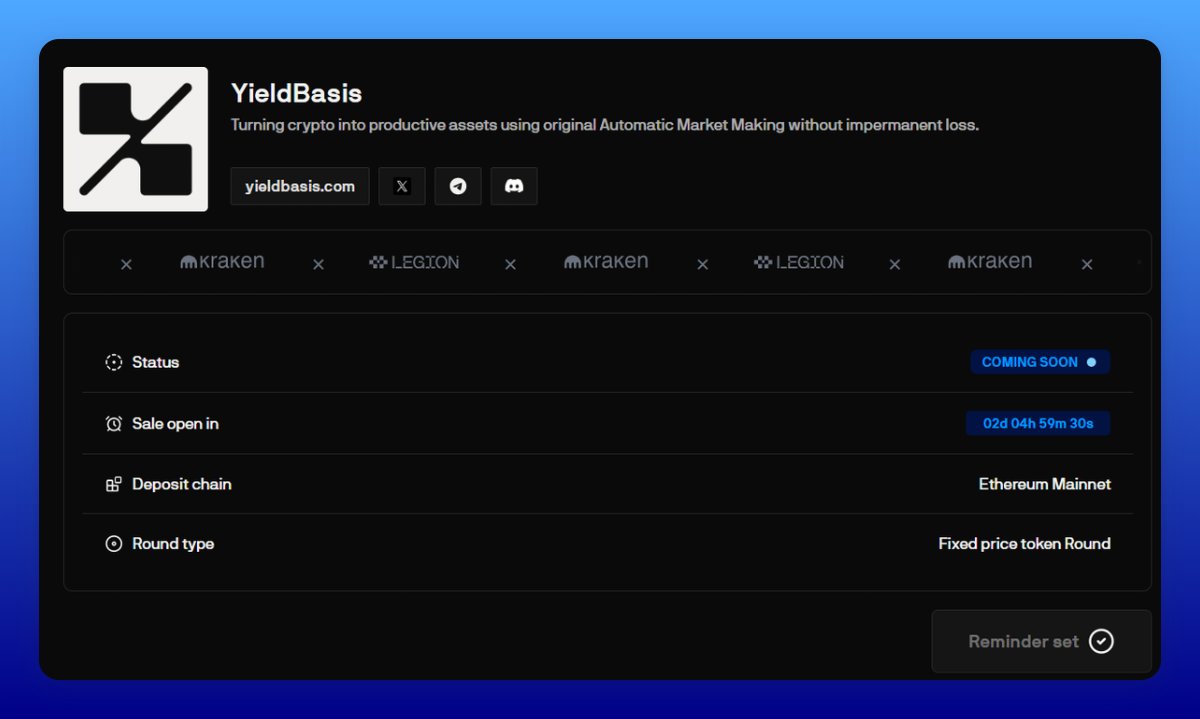Select the Fixed price token Round value

coord(1024,544)
